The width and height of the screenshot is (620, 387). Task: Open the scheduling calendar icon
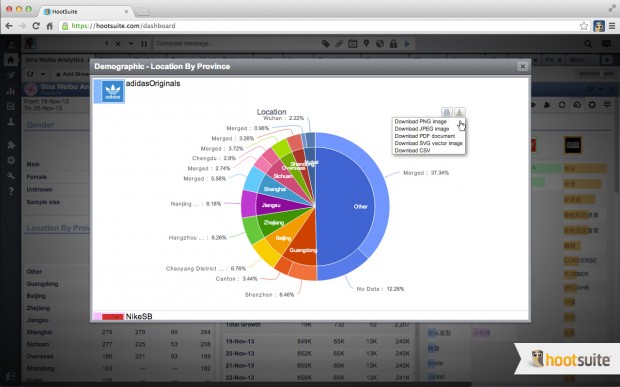[352, 44]
